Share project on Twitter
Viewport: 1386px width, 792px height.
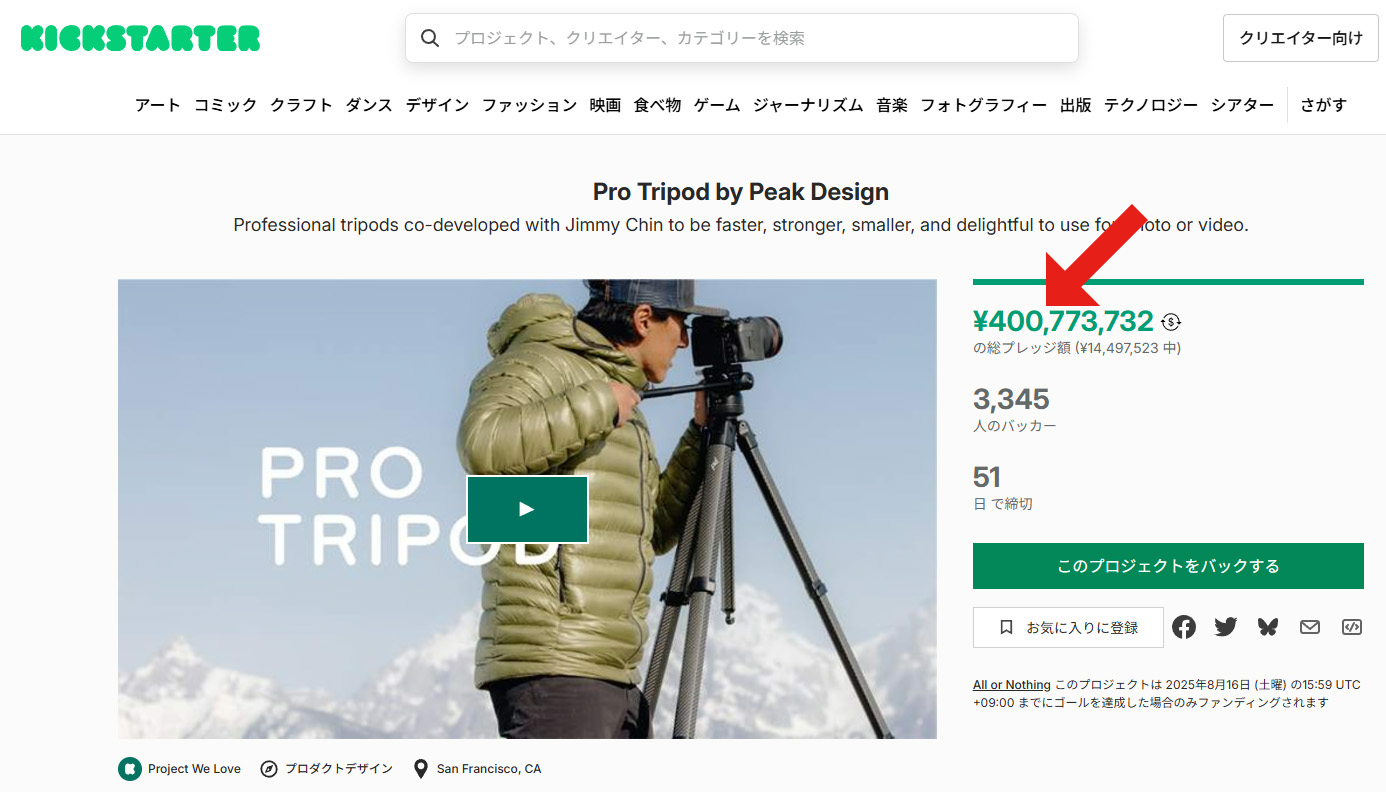click(x=1226, y=627)
